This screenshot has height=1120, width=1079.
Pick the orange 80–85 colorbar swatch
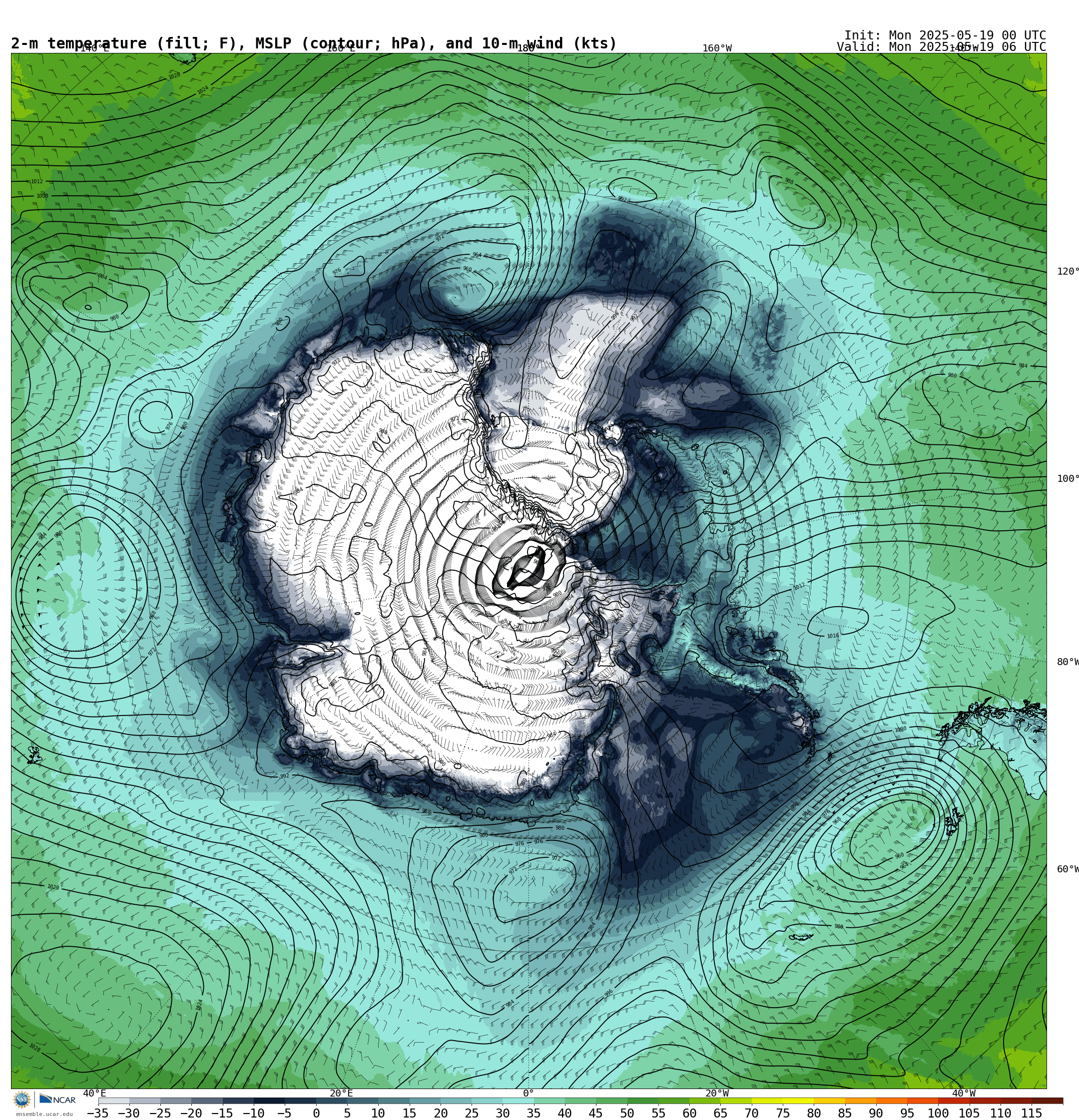point(829,1101)
